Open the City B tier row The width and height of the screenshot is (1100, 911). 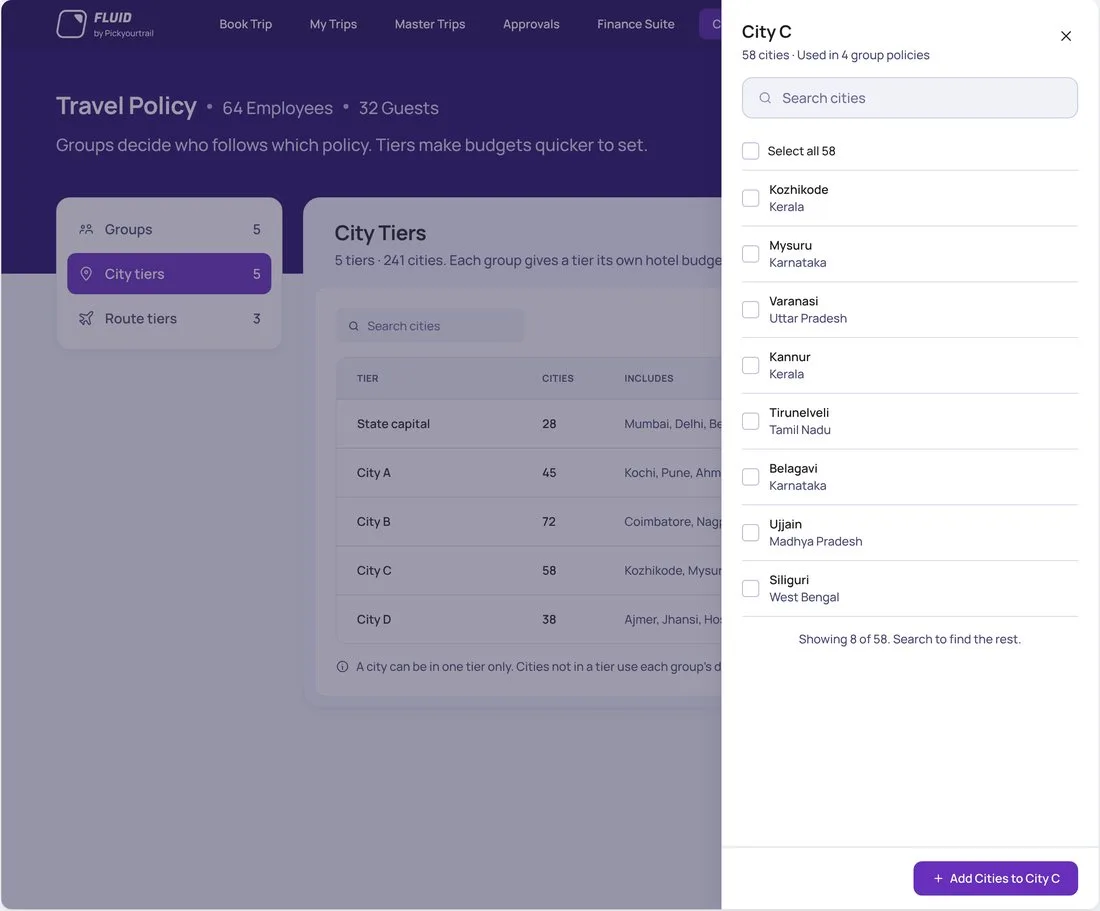(529, 522)
